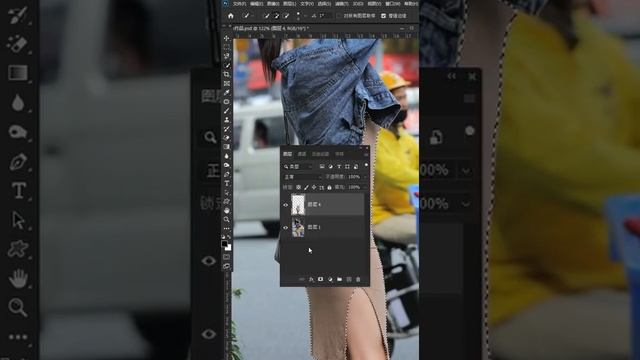Choose the Subtract from Selection mode icon

[286, 16]
